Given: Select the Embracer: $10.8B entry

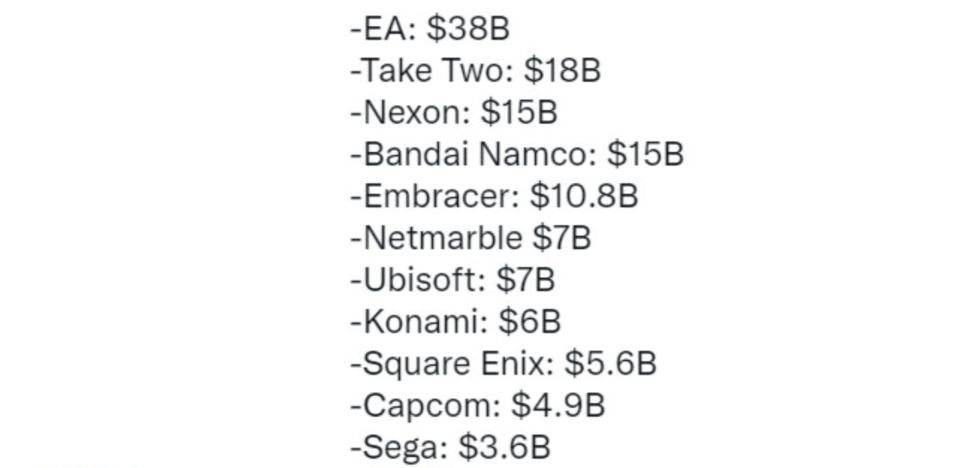Looking at the screenshot, I should [x=494, y=196].
